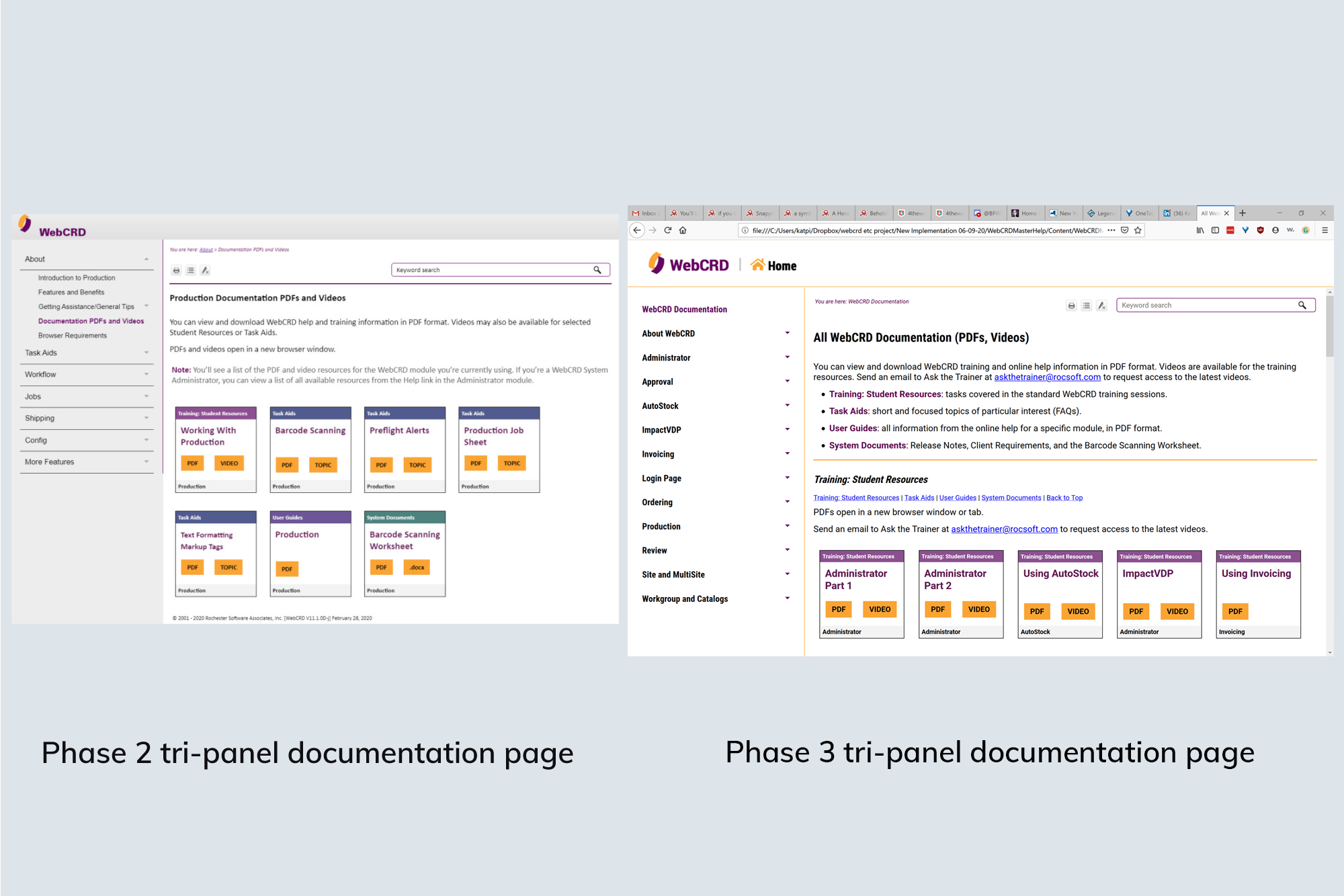Screen dimensions: 1344x896
Task: Click remove-highlight icon in Phase 3 toolbar
Action: tap(1101, 306)
